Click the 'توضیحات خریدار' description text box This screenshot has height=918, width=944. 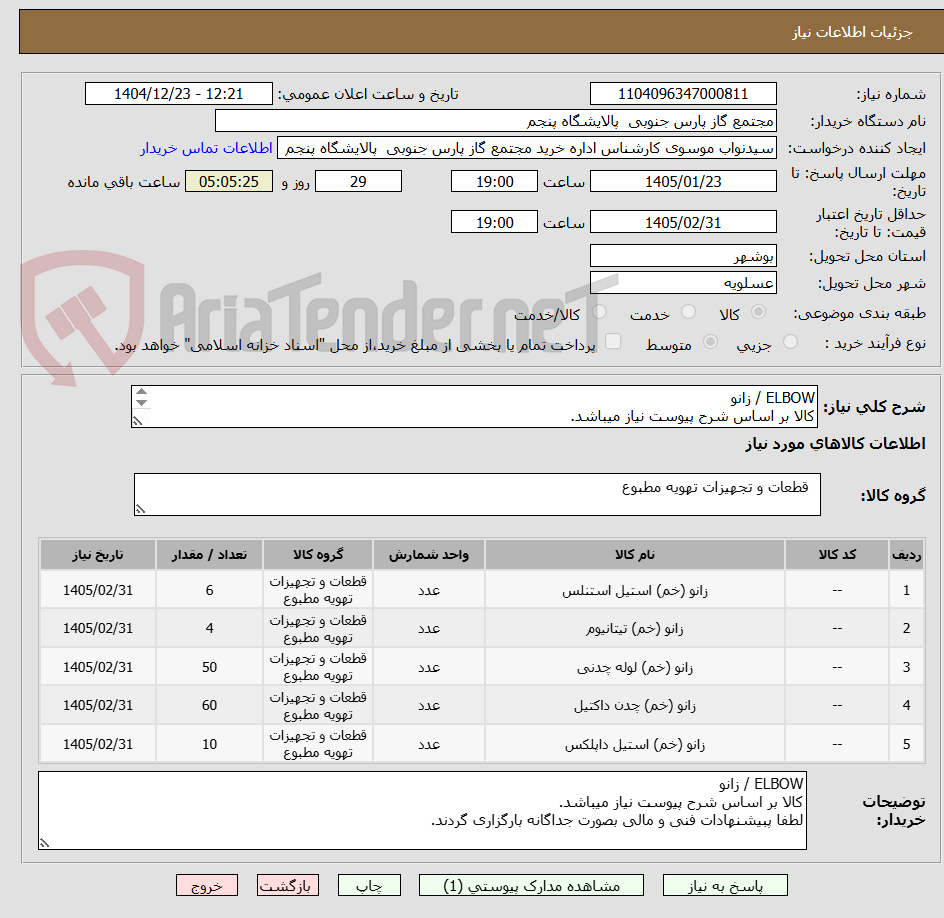[422, 811]
